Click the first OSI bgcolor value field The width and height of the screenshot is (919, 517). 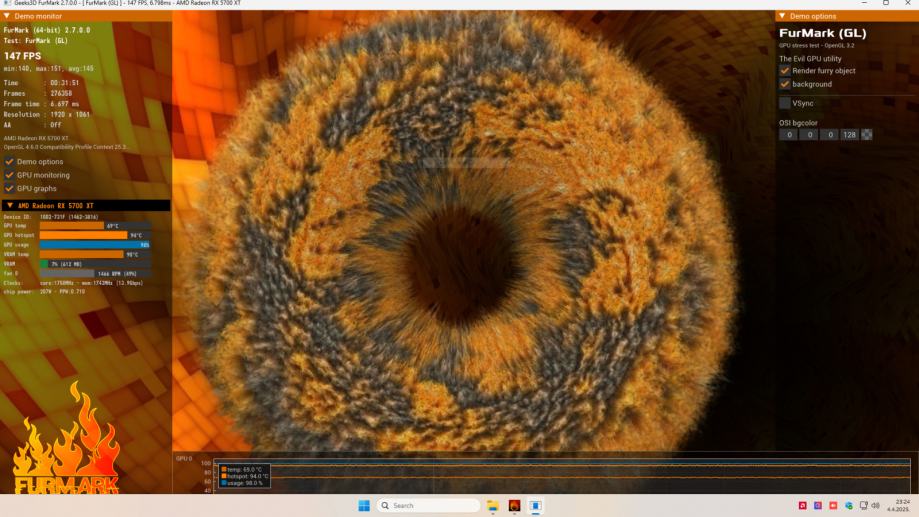click(789, 135)
